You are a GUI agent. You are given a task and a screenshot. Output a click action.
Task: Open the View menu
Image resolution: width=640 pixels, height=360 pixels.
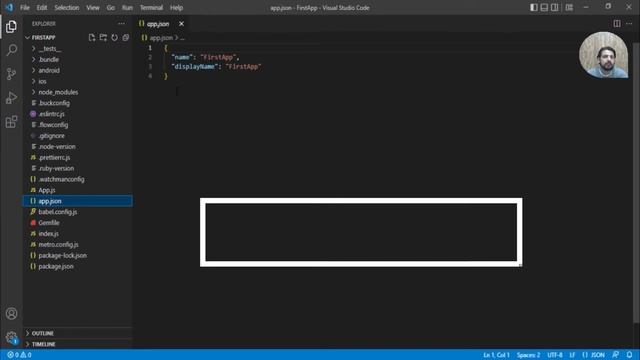[93, 7]
